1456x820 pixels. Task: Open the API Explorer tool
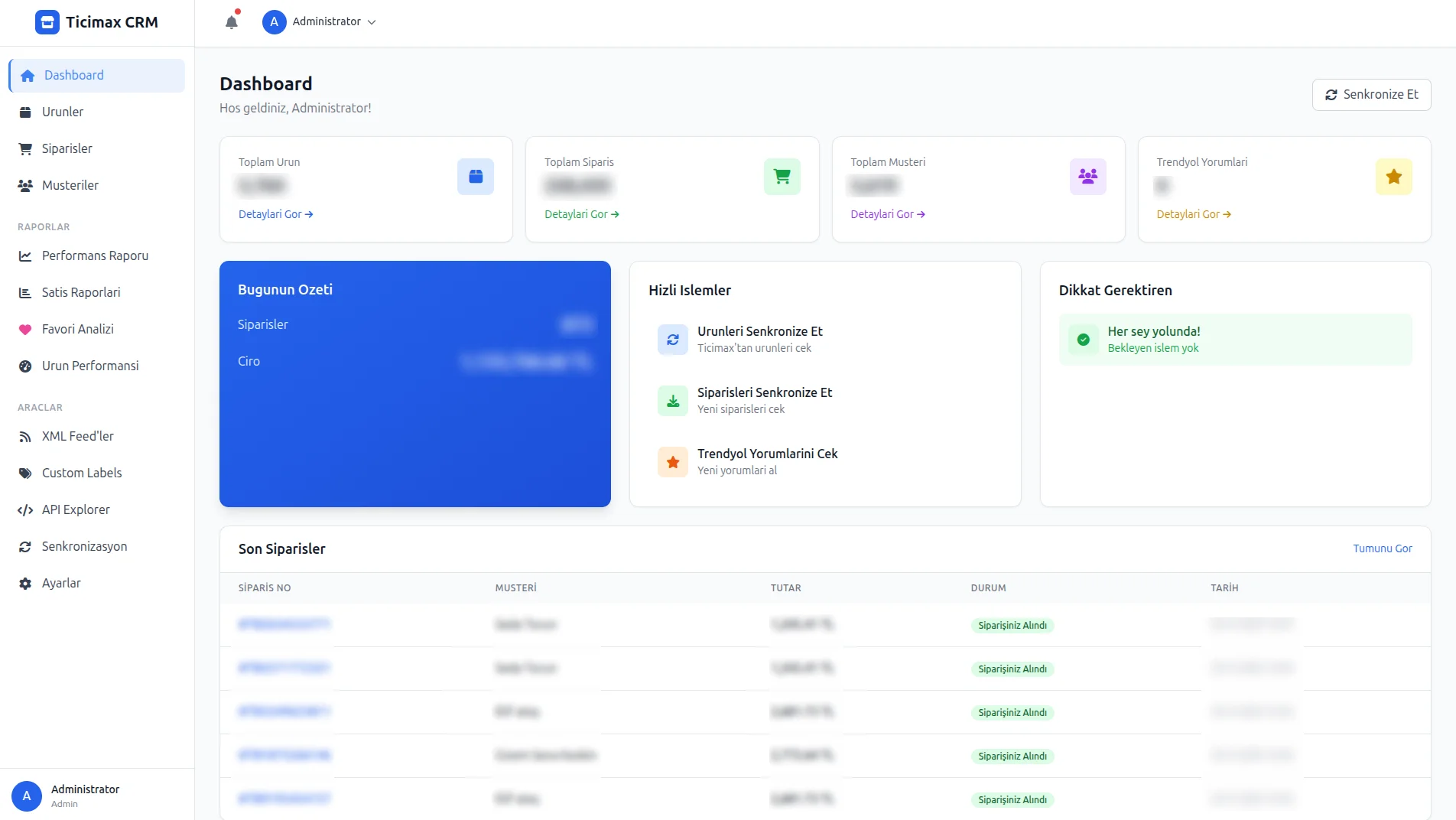tap(76, 509)
